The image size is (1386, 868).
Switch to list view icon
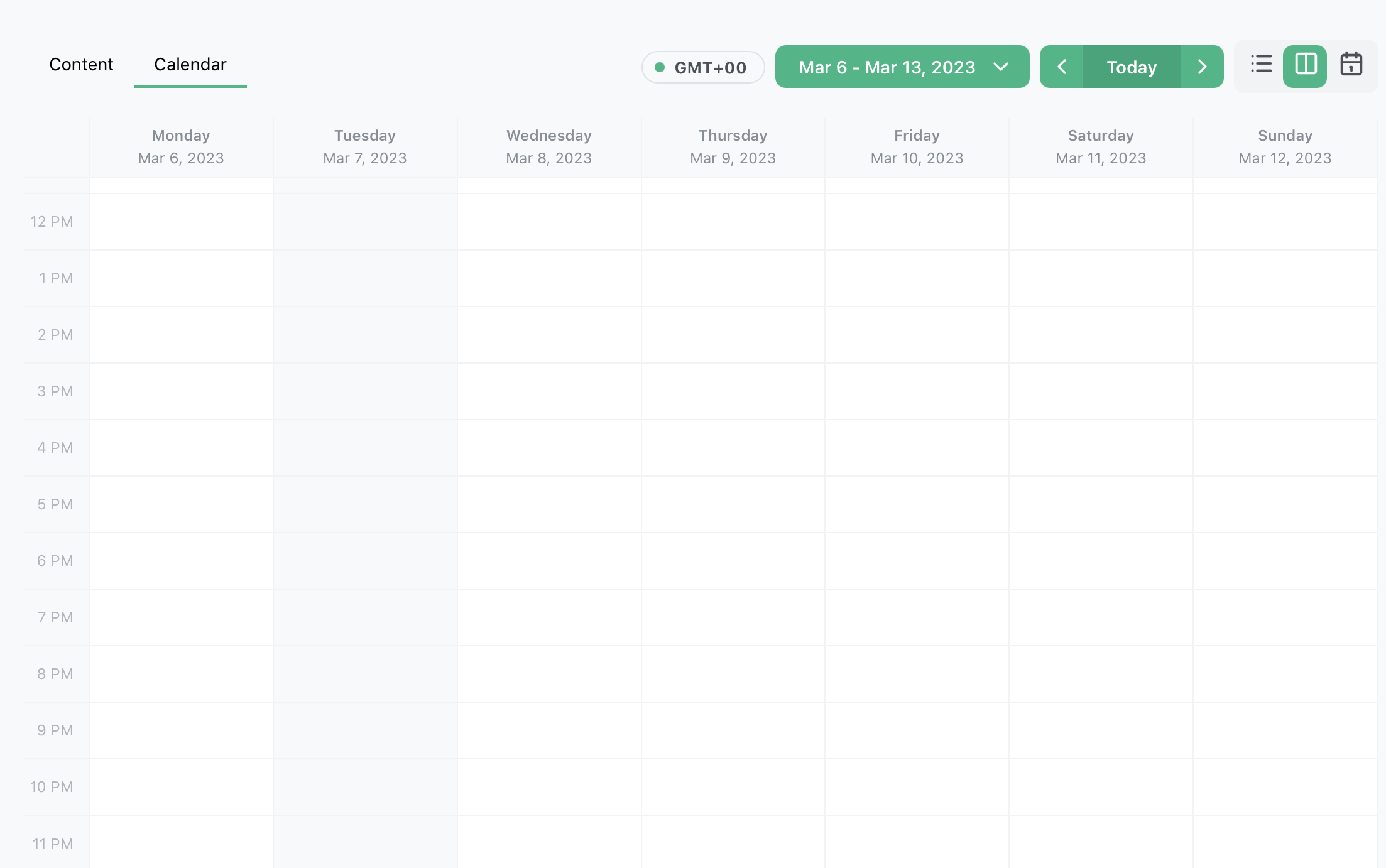[x=1261, y=65]
